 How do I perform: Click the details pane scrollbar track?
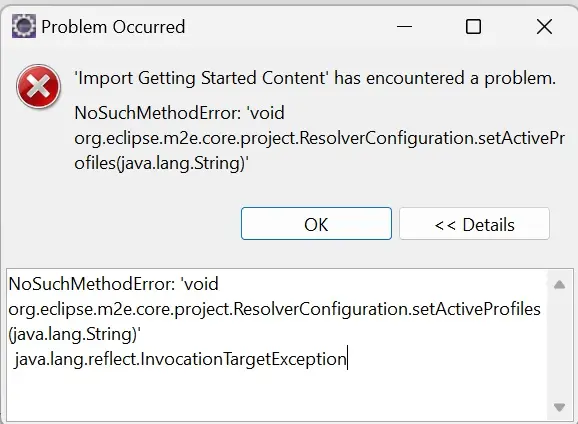(x=560, y=346)
